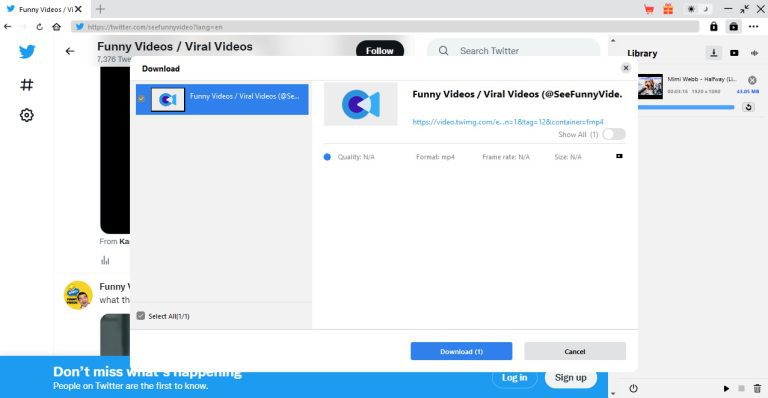768x398 pixels.
Task: Toggle the Select All checkbox
Action: pos(141,316)
